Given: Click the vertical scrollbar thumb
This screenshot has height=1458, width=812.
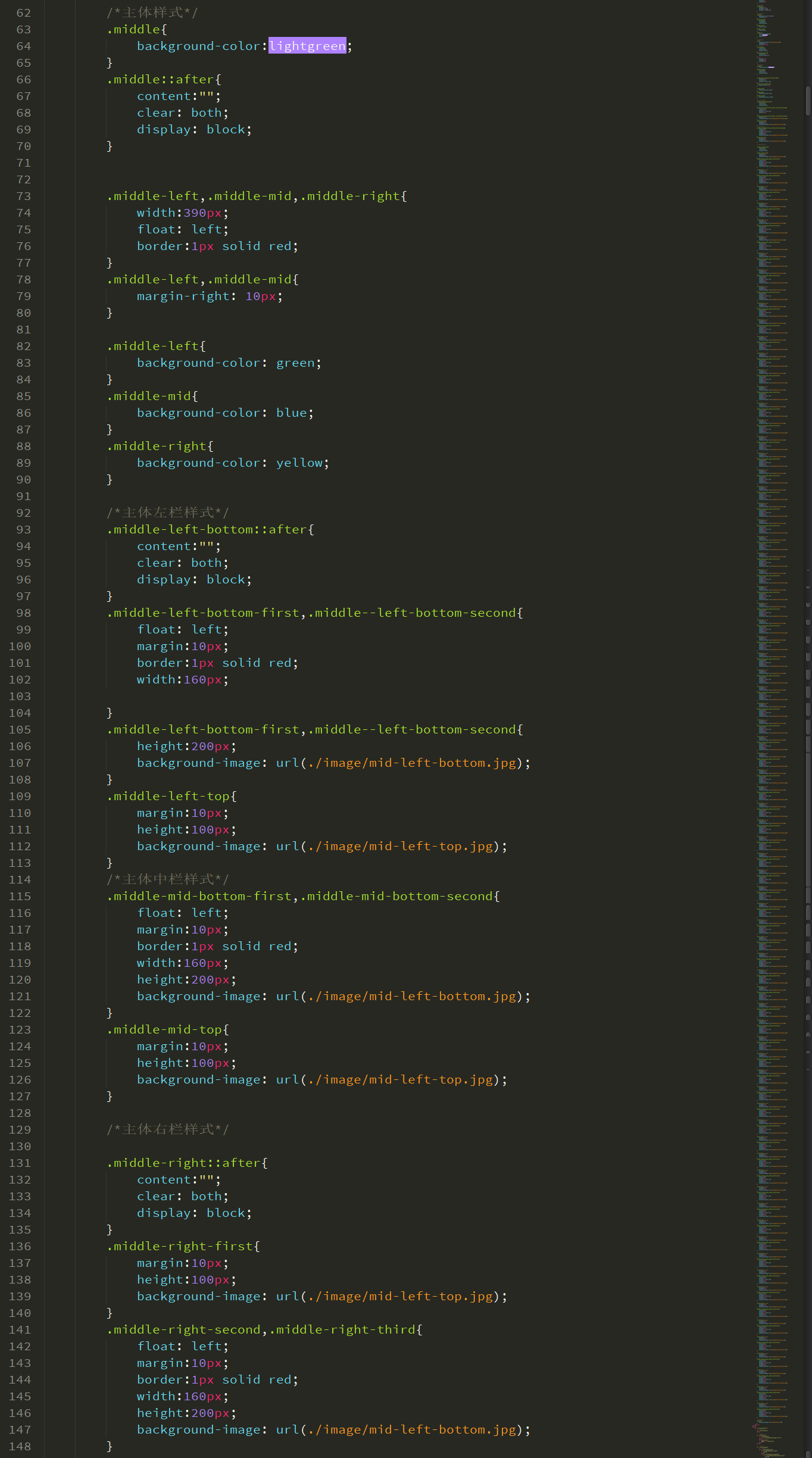Looking at the screenshot, I should point(808,101).
